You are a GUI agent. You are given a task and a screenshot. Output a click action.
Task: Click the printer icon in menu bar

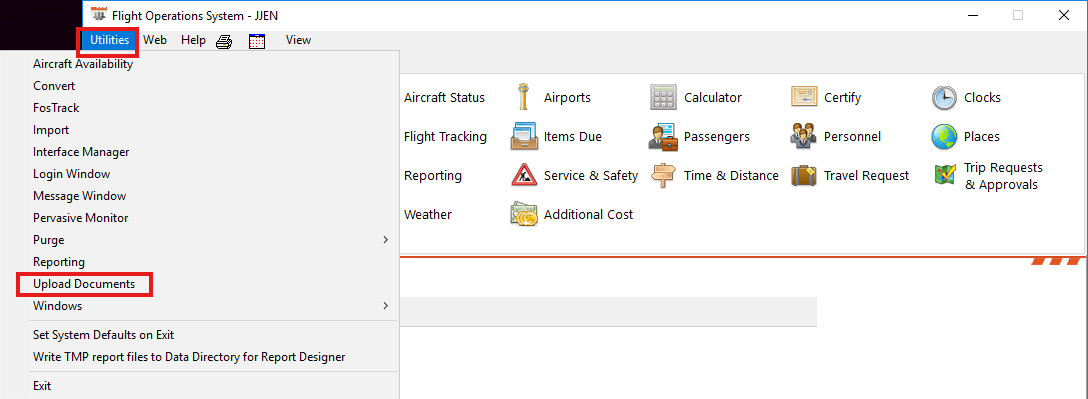(223, 41)
